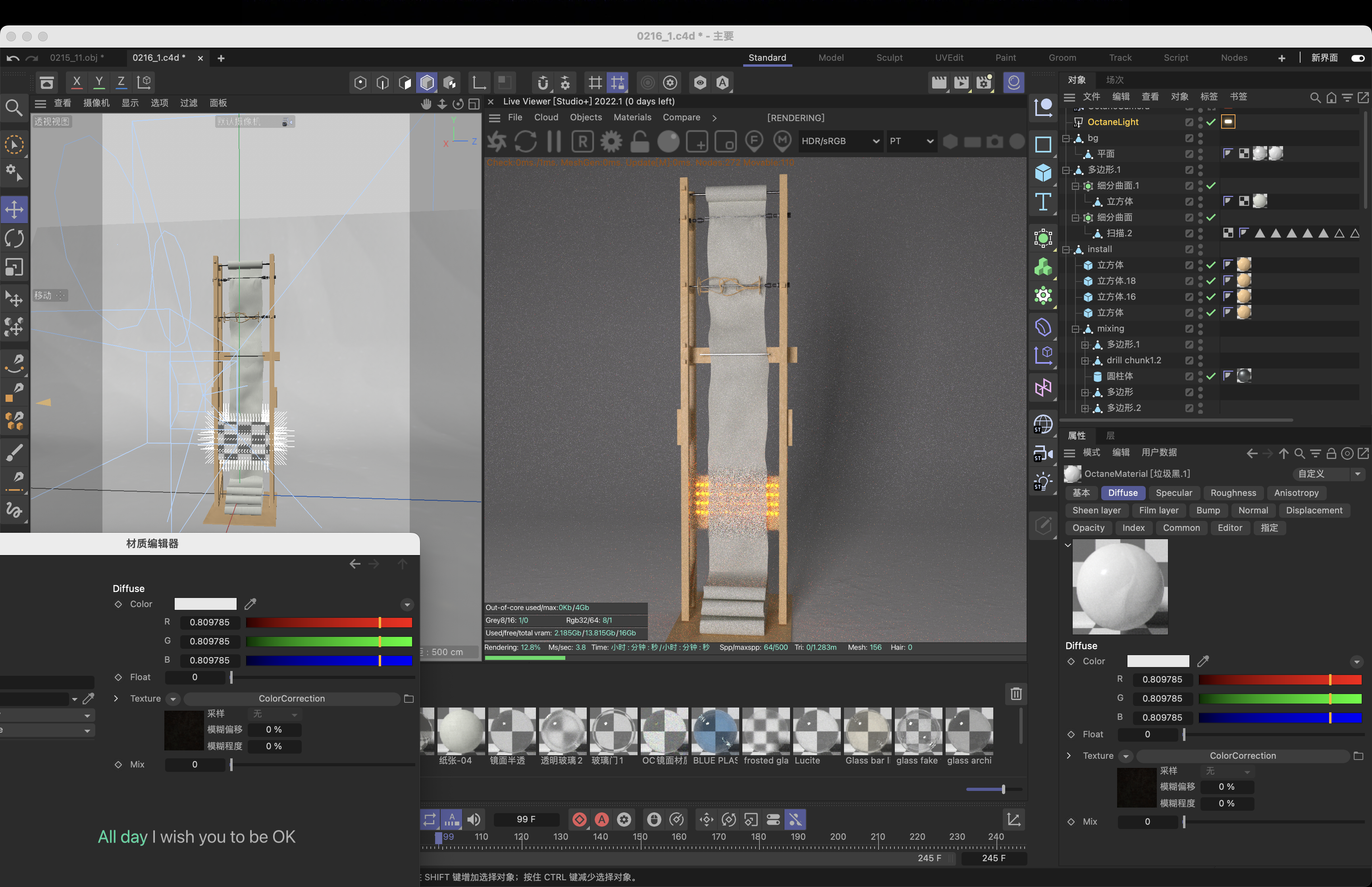Click the Diffuse color swatch in attributes panel

(1157, 661)
